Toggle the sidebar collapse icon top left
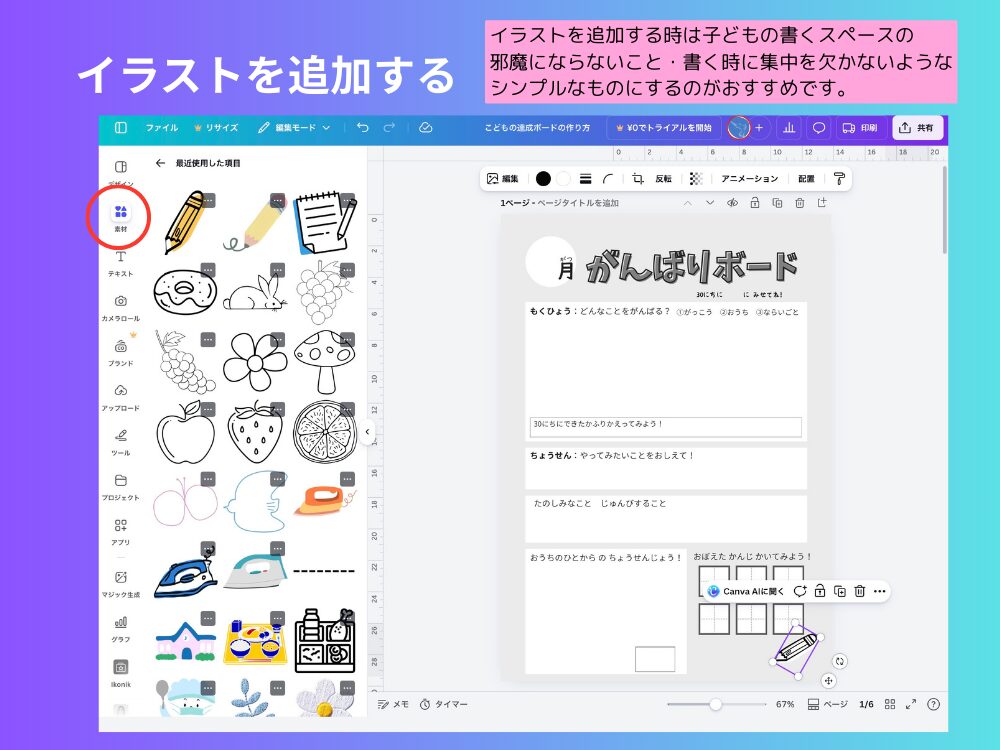Screen dimensions: 1000x750 coord(120,127)
